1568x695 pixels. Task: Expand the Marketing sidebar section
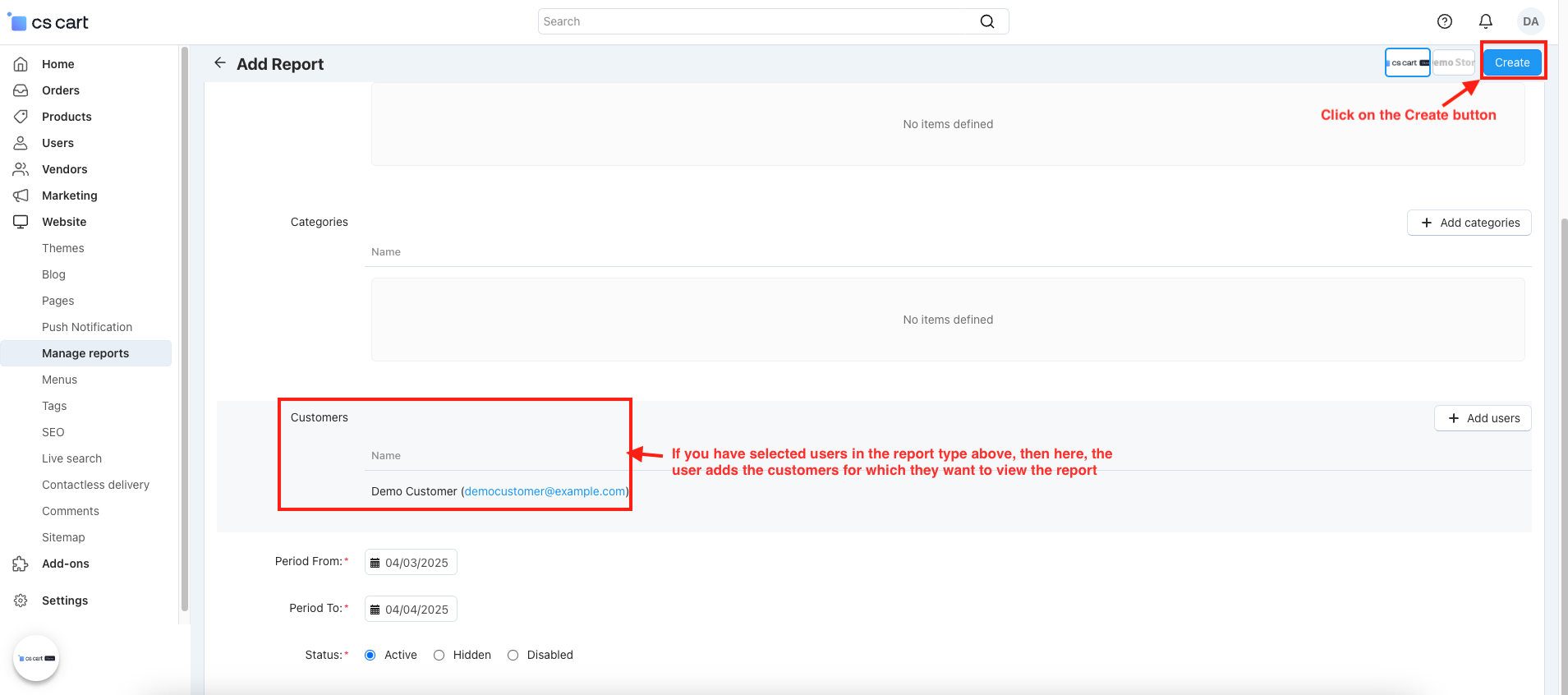pyautogui.click(x=69, y=196)
